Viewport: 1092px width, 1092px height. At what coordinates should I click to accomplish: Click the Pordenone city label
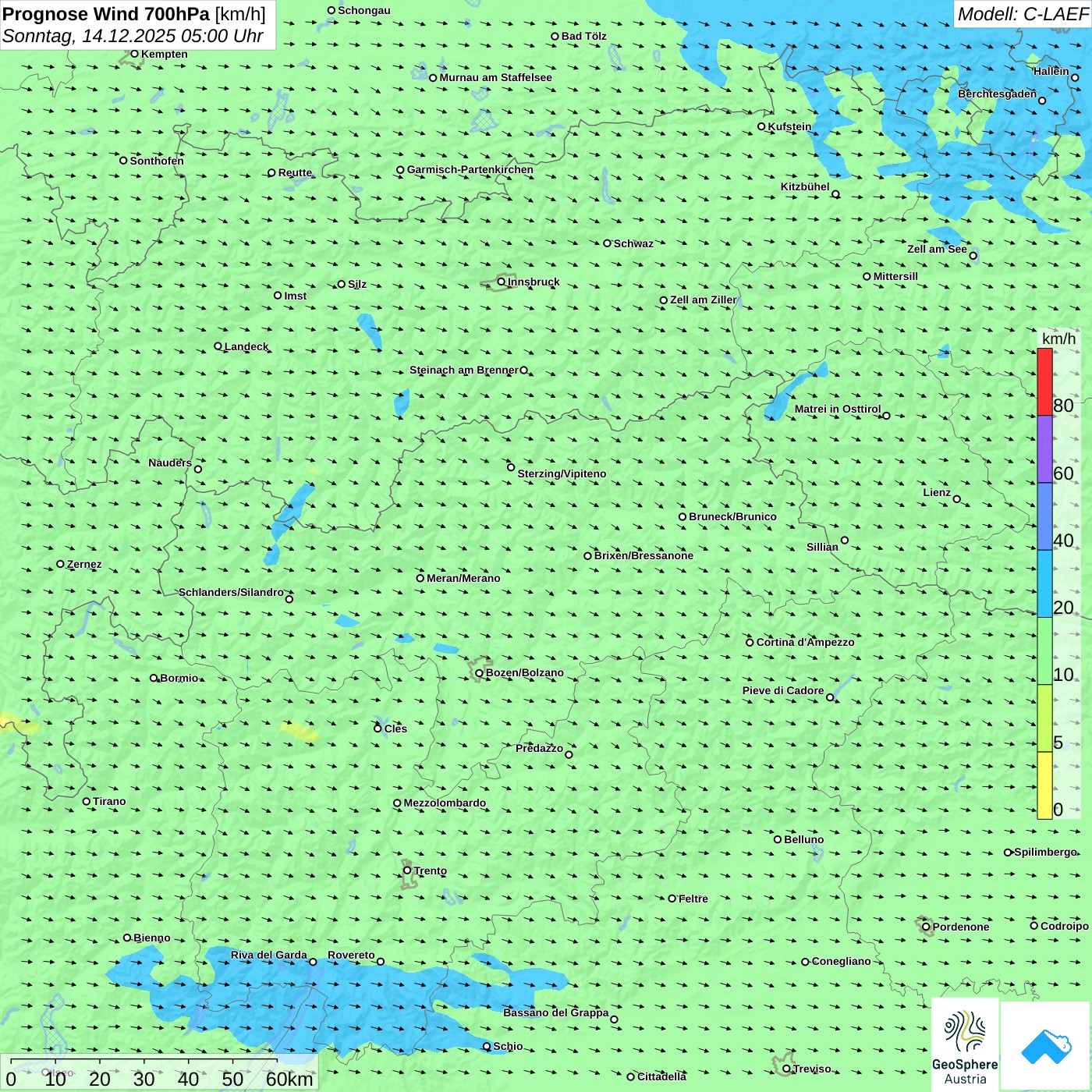pyautogui.click(x=961, y=927)
